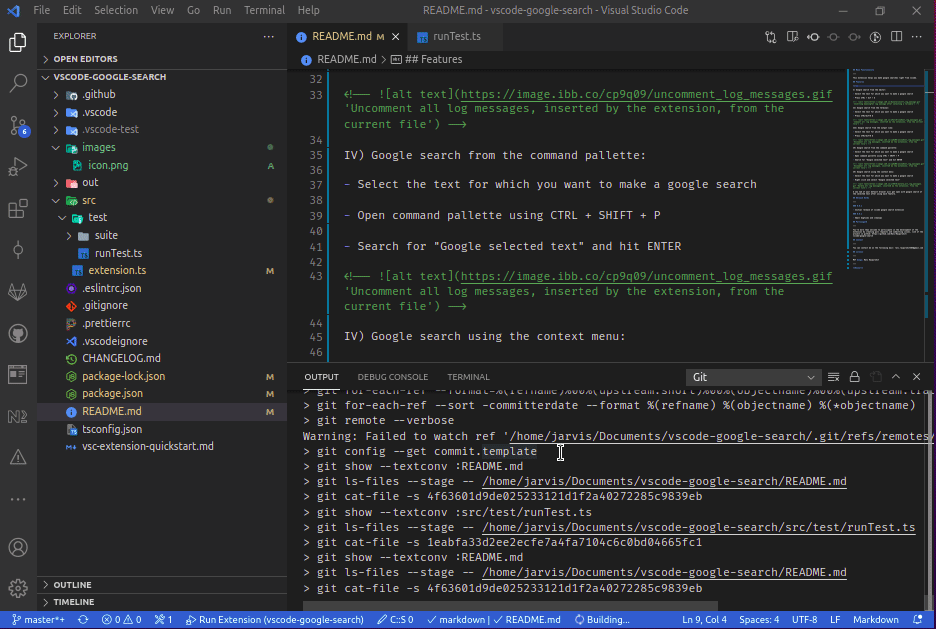Open the Git output channel dropdown

(x=753, y=377)
